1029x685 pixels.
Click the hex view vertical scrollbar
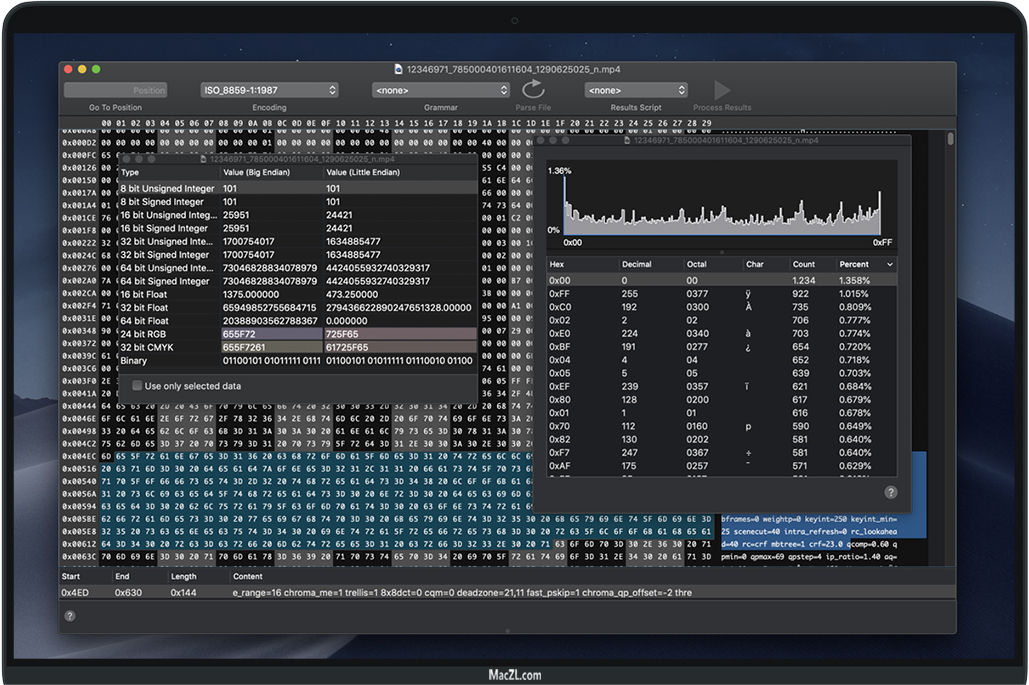coord(950,140)
